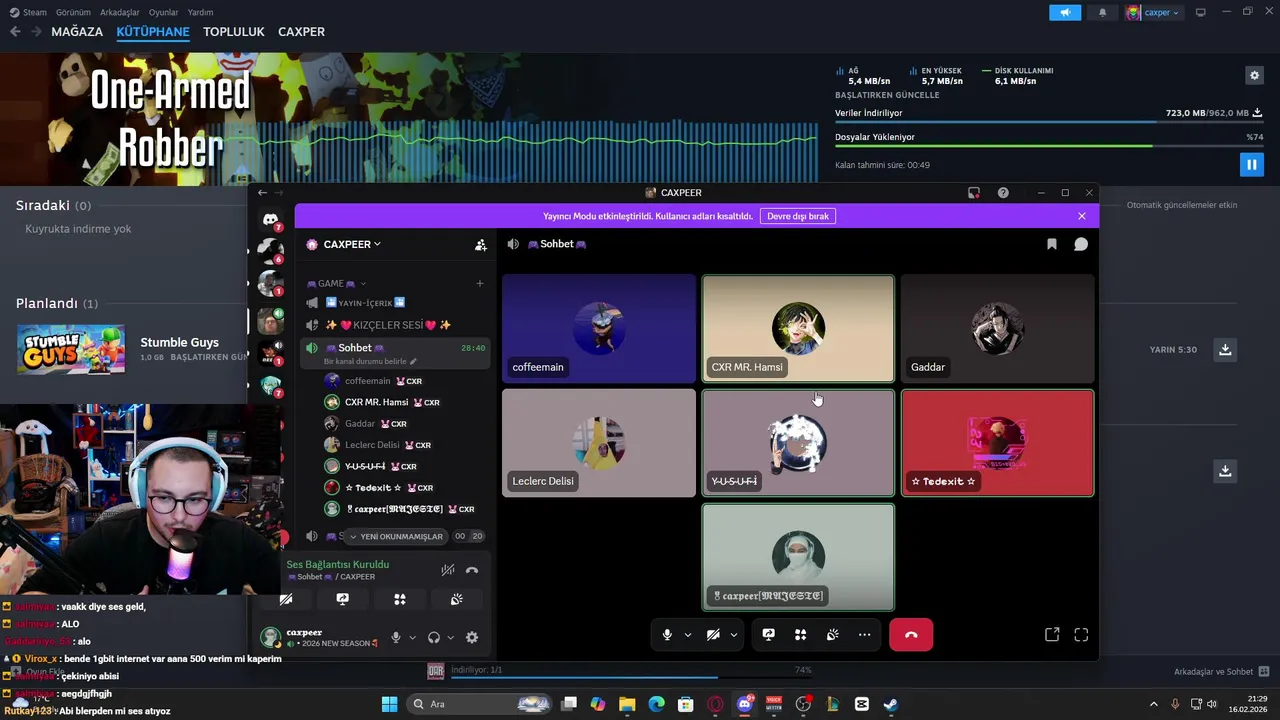
Task: Show chat for Sohbet channel
Action: pos(1081,244)
